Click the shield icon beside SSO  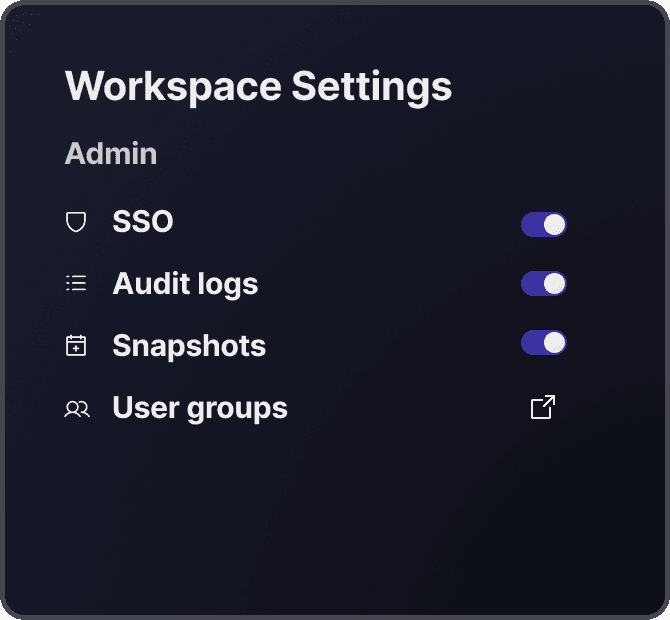pos(76,222)
